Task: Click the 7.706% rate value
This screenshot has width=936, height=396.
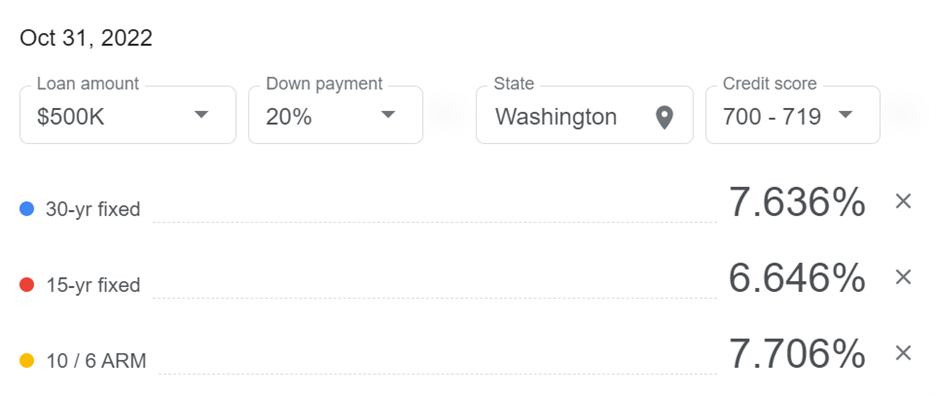Action: [x=797, y=354]
